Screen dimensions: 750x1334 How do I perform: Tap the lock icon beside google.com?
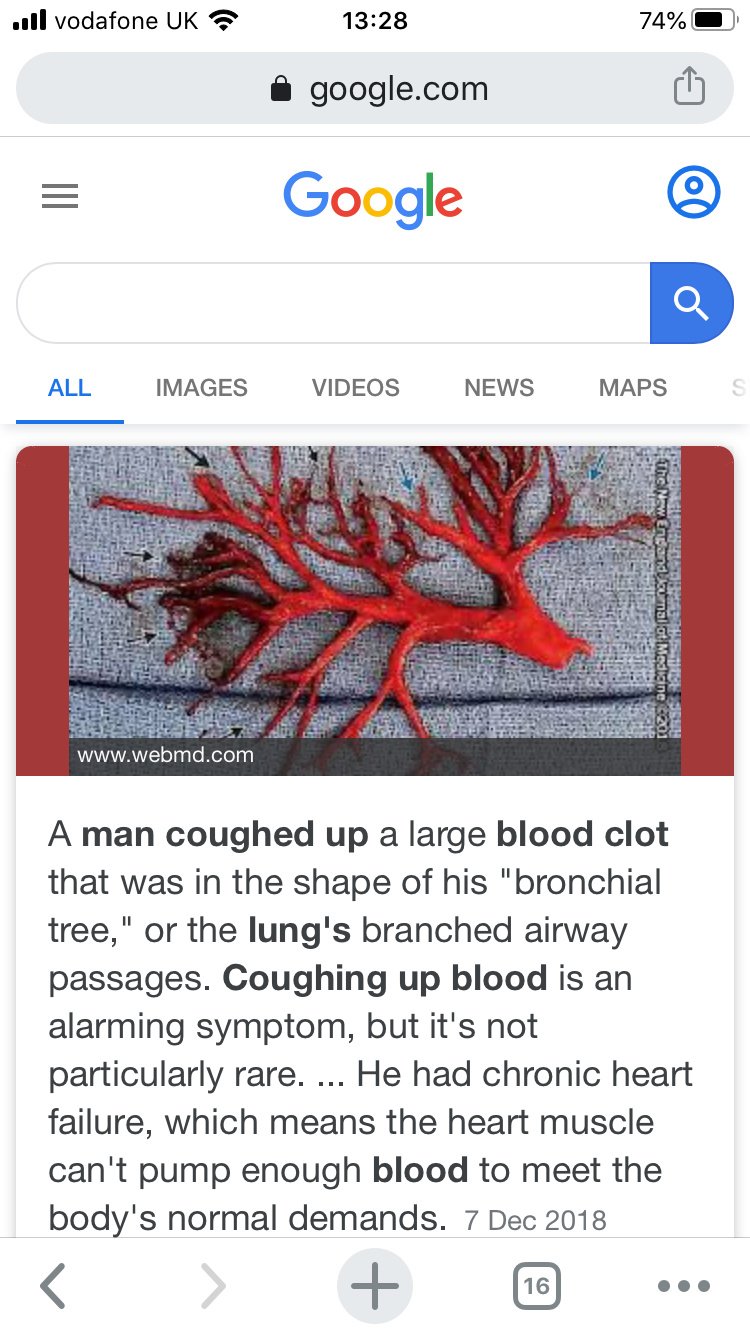click(x=281, y=90)
